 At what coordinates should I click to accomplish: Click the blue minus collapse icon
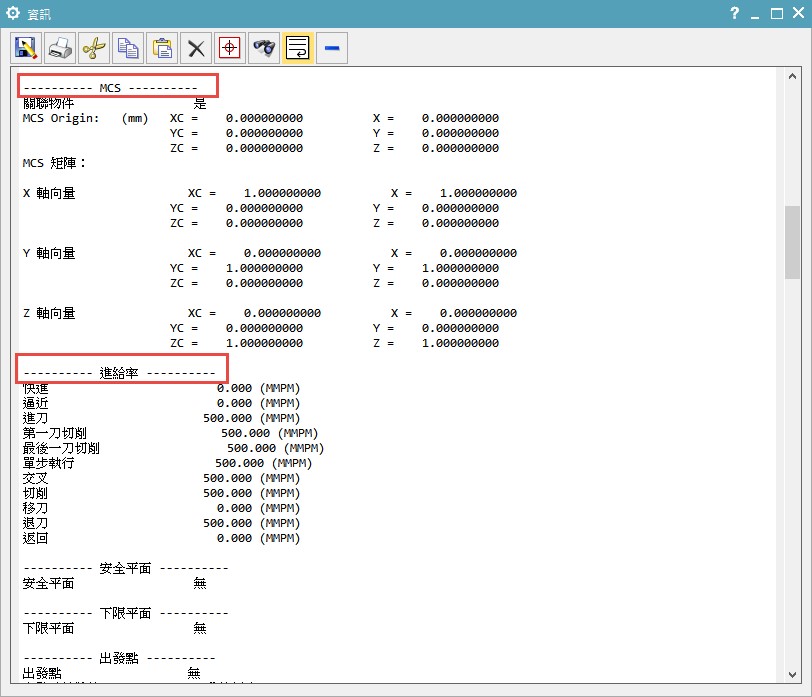point(332,48)
